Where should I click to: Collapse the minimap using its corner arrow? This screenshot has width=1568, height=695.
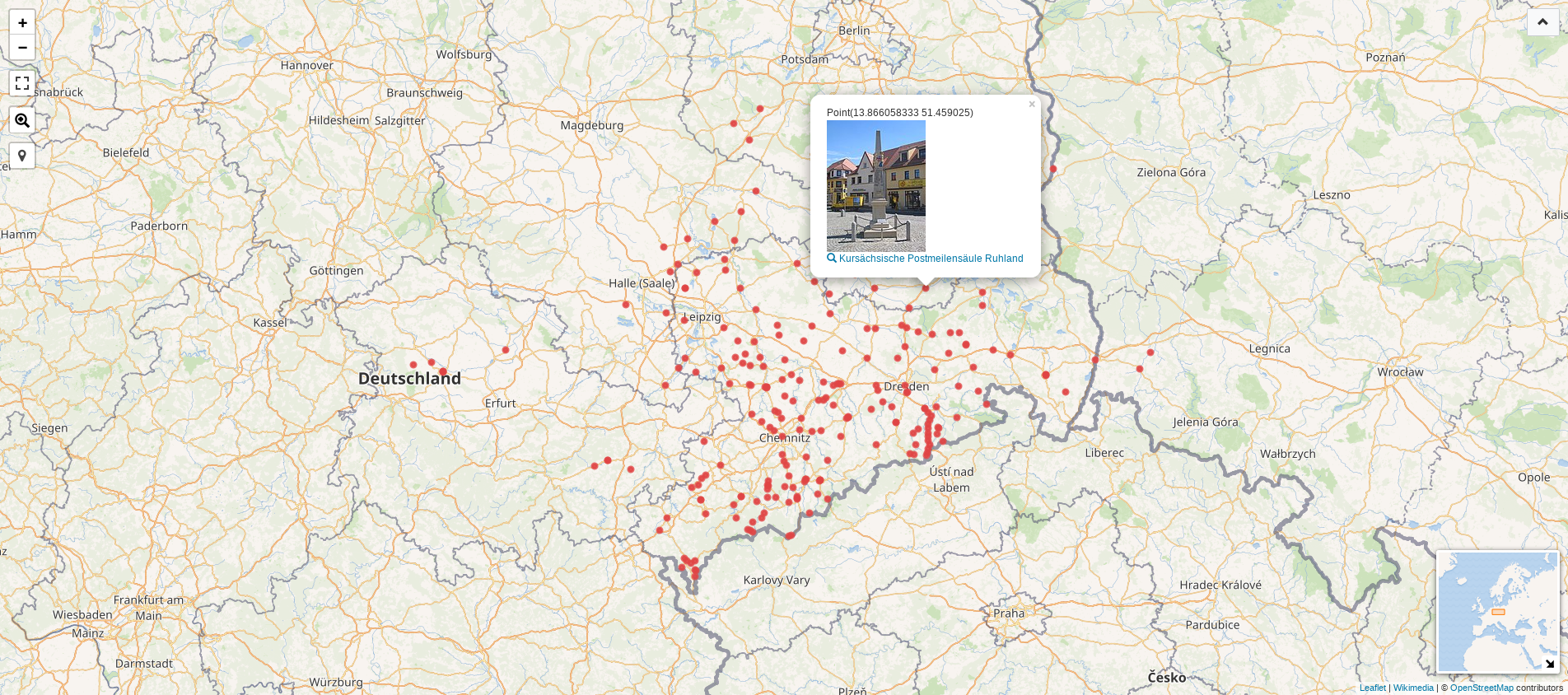tap(1549, 663)
